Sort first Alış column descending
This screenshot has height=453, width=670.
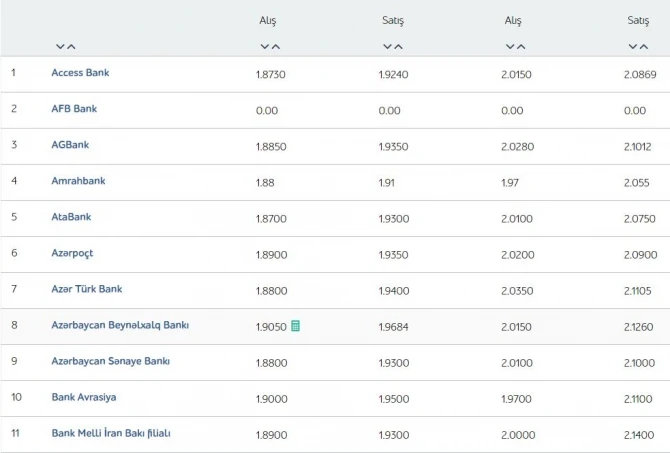click(265, 47)
